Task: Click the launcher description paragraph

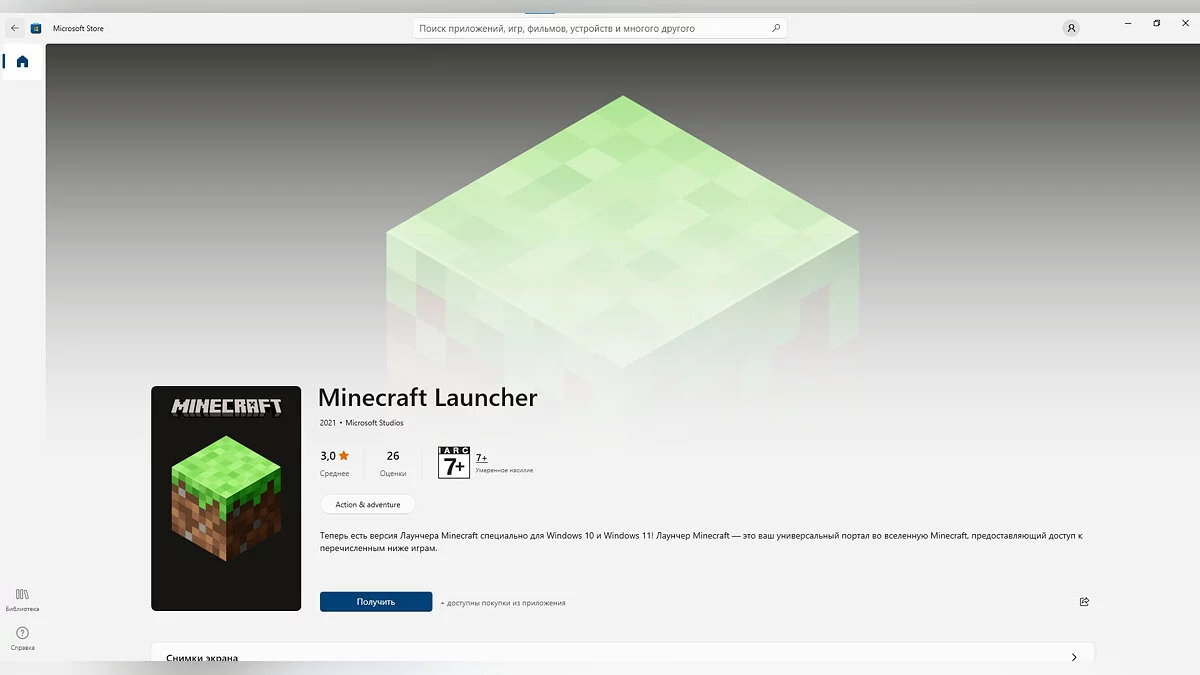Action: pos(701,542)
